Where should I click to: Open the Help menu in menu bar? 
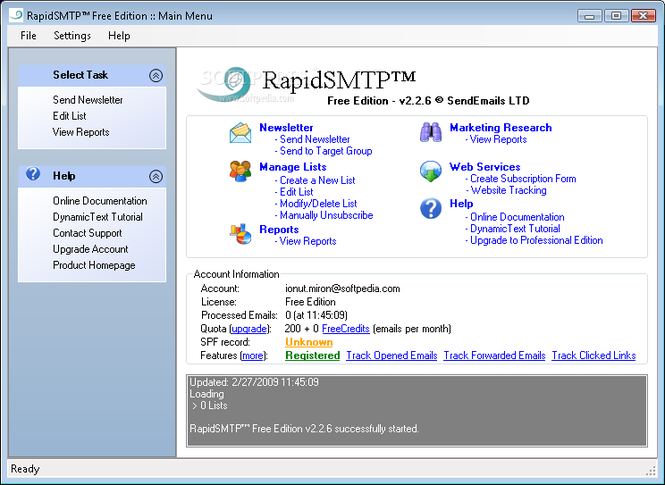pos(119,36)
